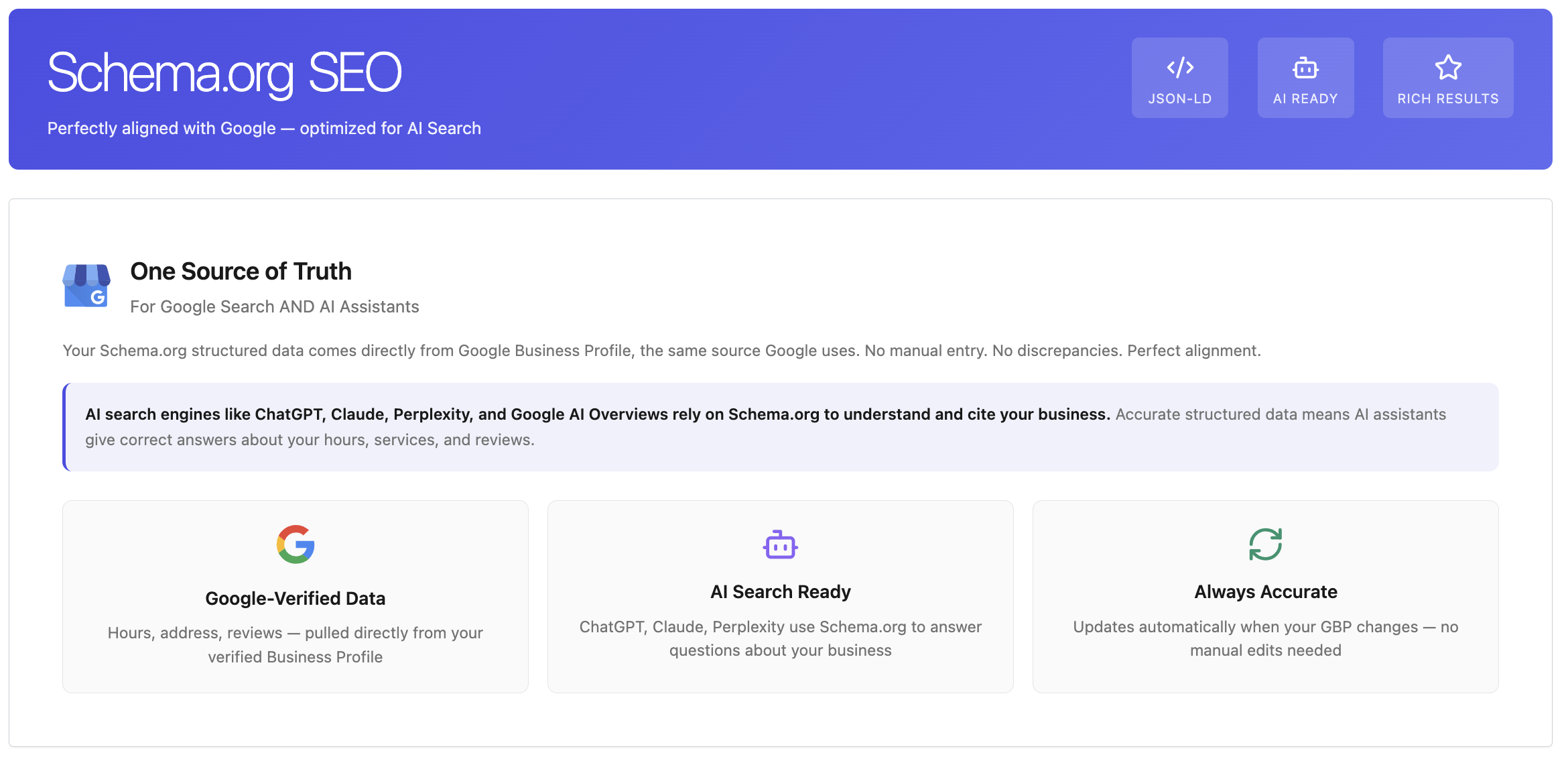1568x759 pixels.
Task: Open the Always Accurate card heading
Action: [x=1265, y=591]
